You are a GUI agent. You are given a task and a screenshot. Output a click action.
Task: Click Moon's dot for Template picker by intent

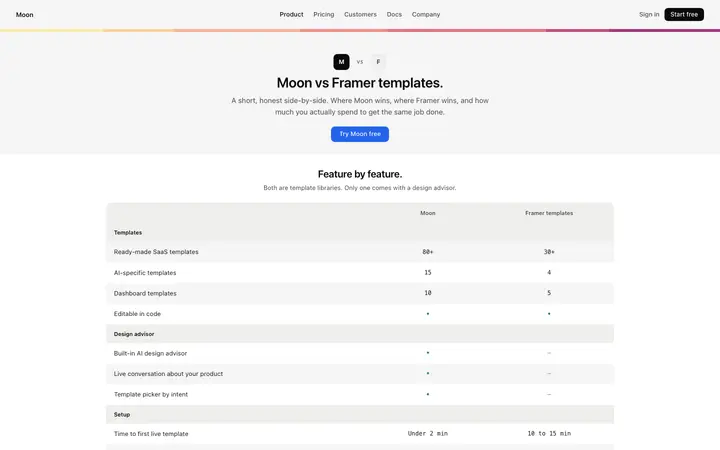428,394
